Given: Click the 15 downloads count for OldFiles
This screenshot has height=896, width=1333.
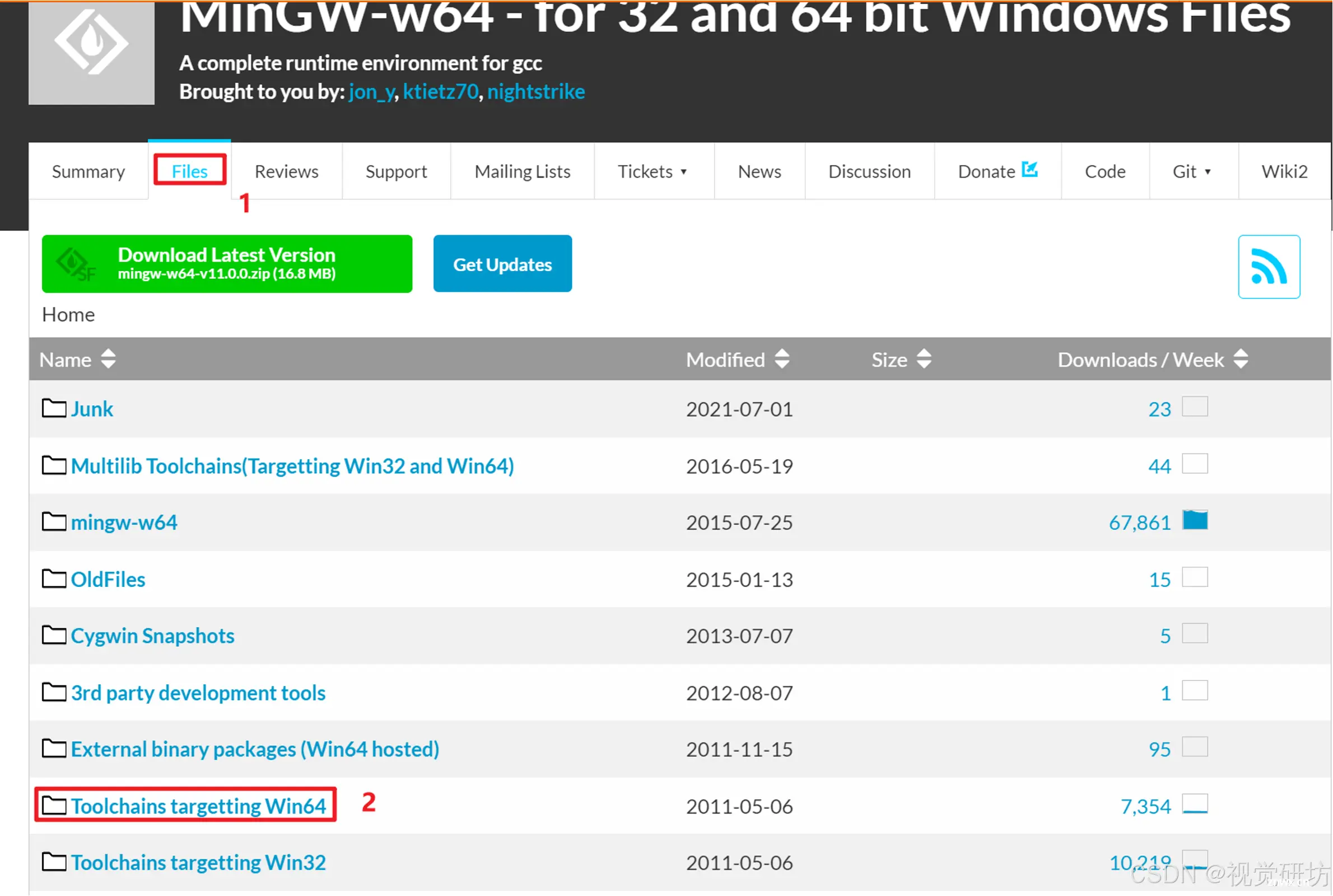Looking at the screenshot, I should tap(1160, 580).
